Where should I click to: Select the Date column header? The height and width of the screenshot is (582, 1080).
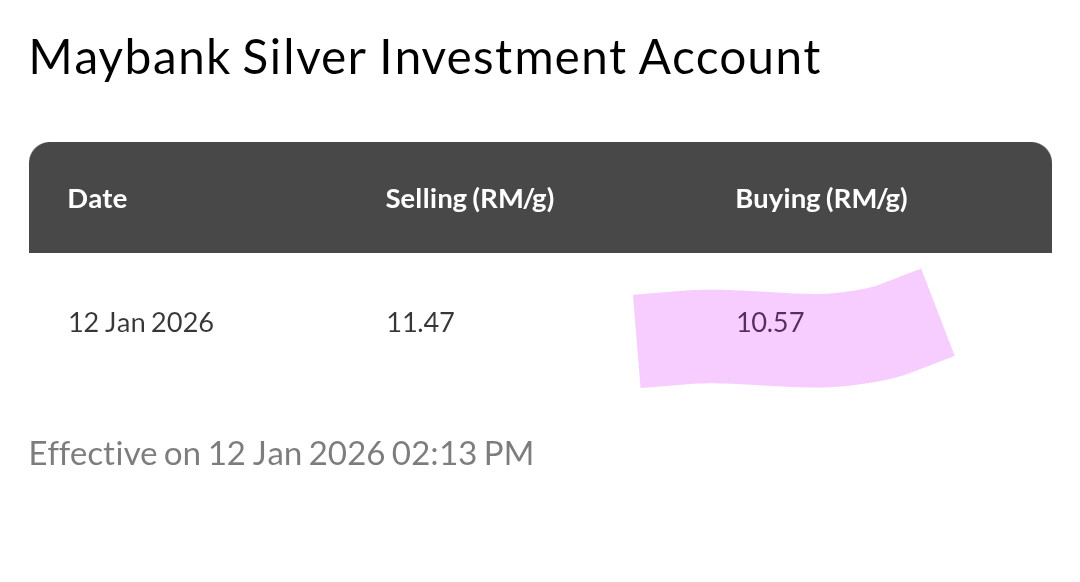pyautogui.click(x=97, y=198)
